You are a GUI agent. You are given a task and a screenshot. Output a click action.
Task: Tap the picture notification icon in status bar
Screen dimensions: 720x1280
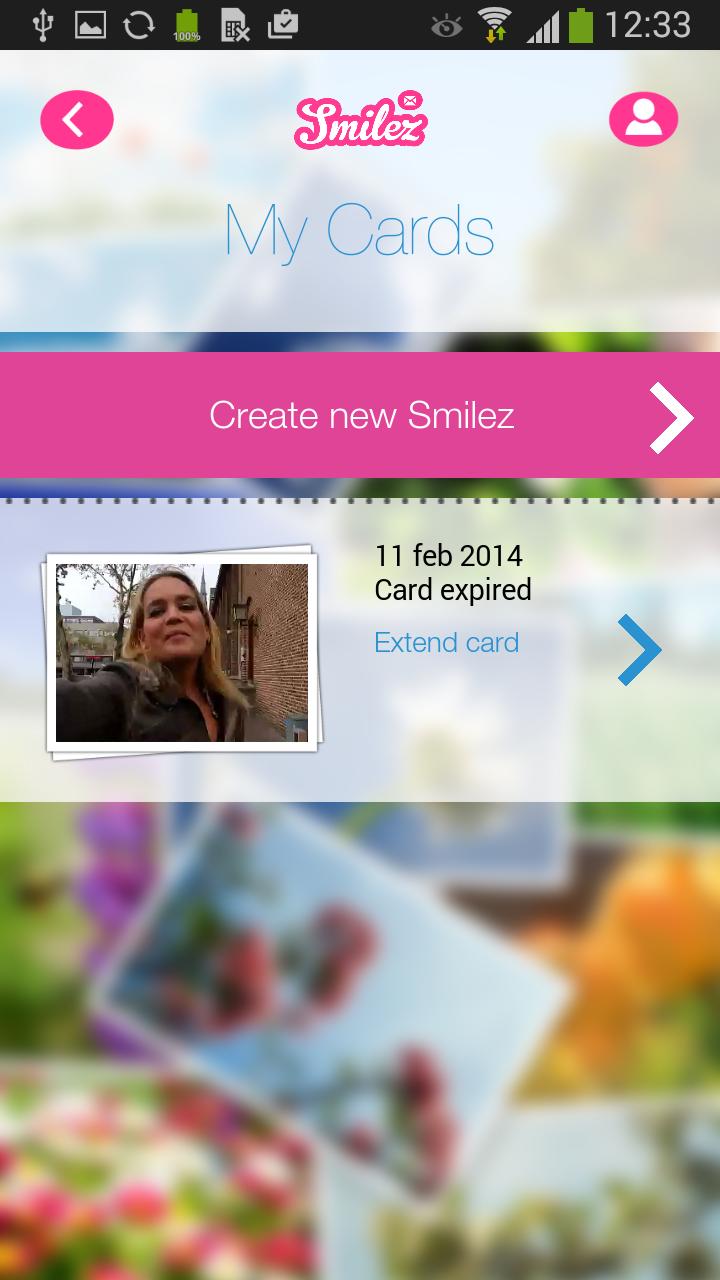click(x=90, y=25)
